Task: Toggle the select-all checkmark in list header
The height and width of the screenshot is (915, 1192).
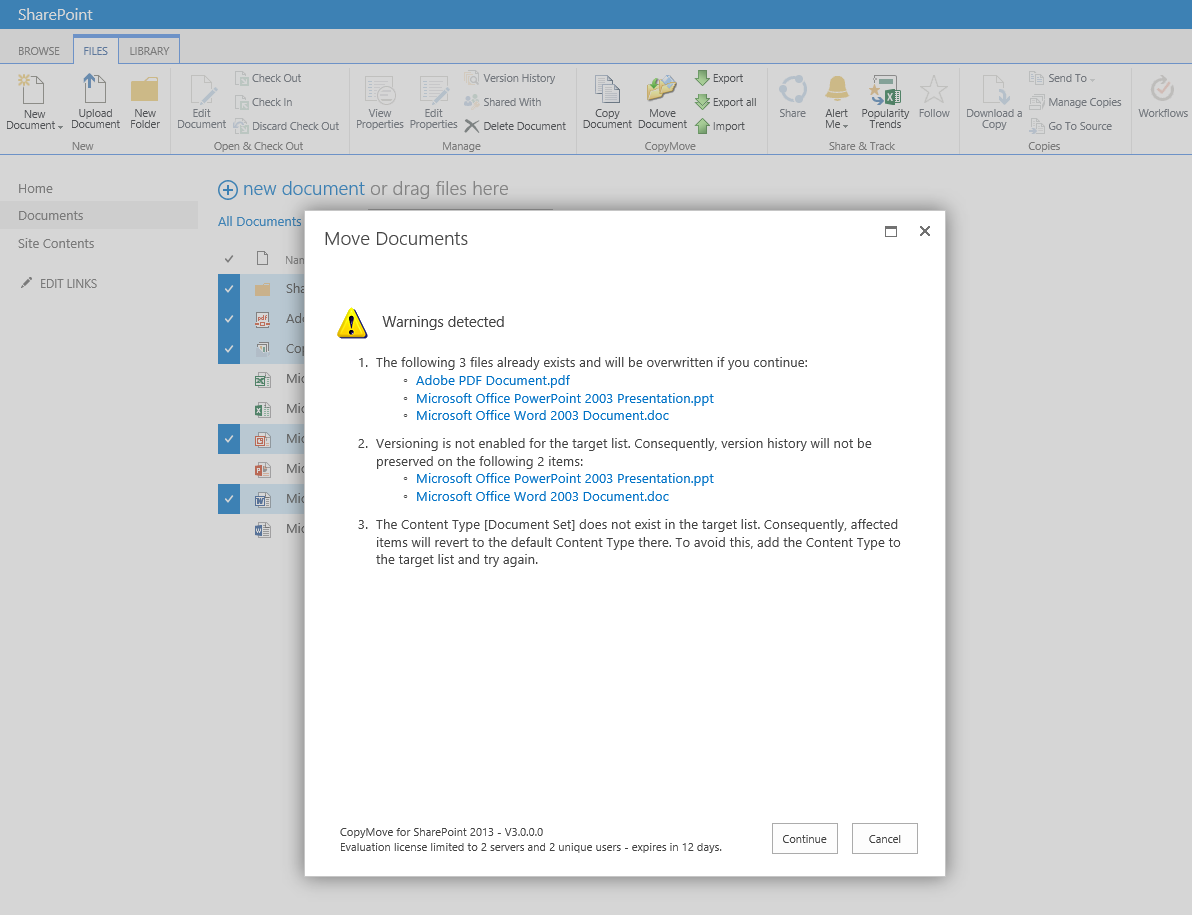Action: pos(229,259)
